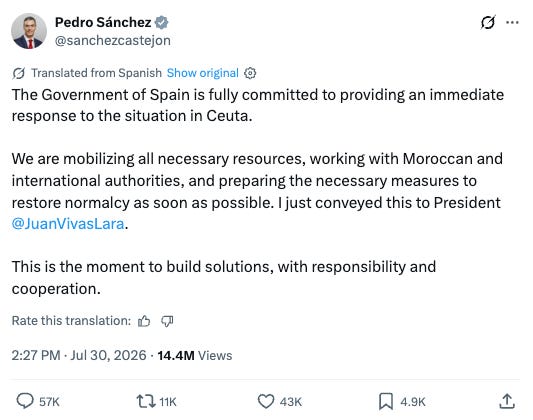Click the 2:27 PM Jul 30, 2026 timestamp
533x420 pixels.
[79, 355]
